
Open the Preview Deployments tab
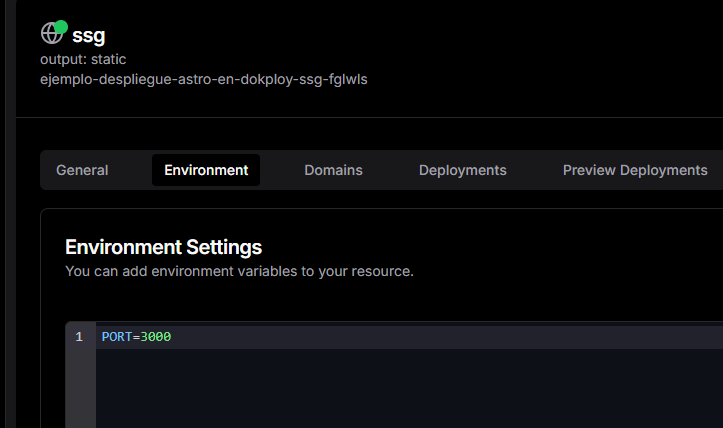pos(634,170)
